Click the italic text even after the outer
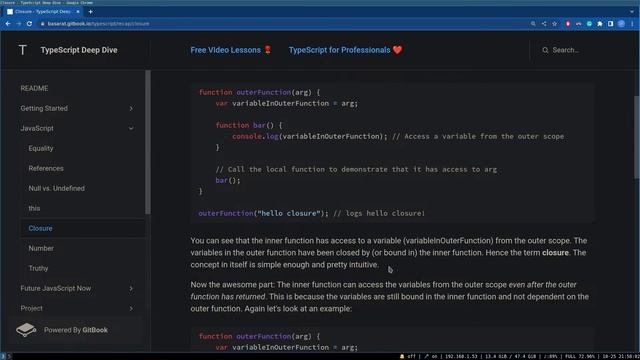Viewport: 640px width, 360px height. 542,284
